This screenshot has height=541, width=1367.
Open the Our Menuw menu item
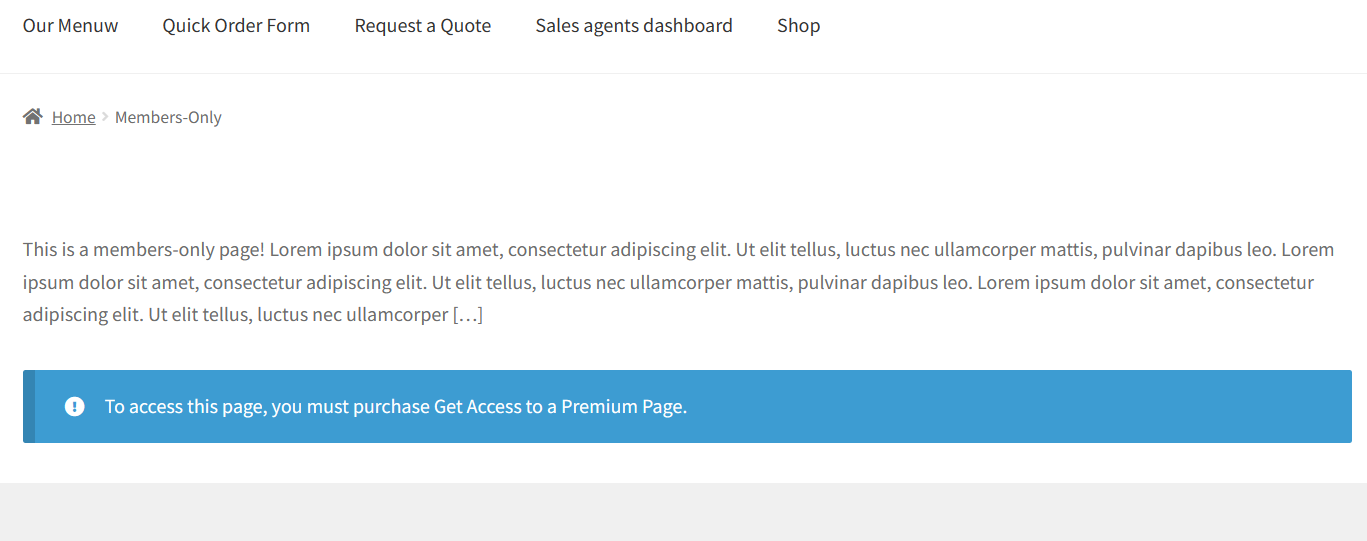(70, 26)
